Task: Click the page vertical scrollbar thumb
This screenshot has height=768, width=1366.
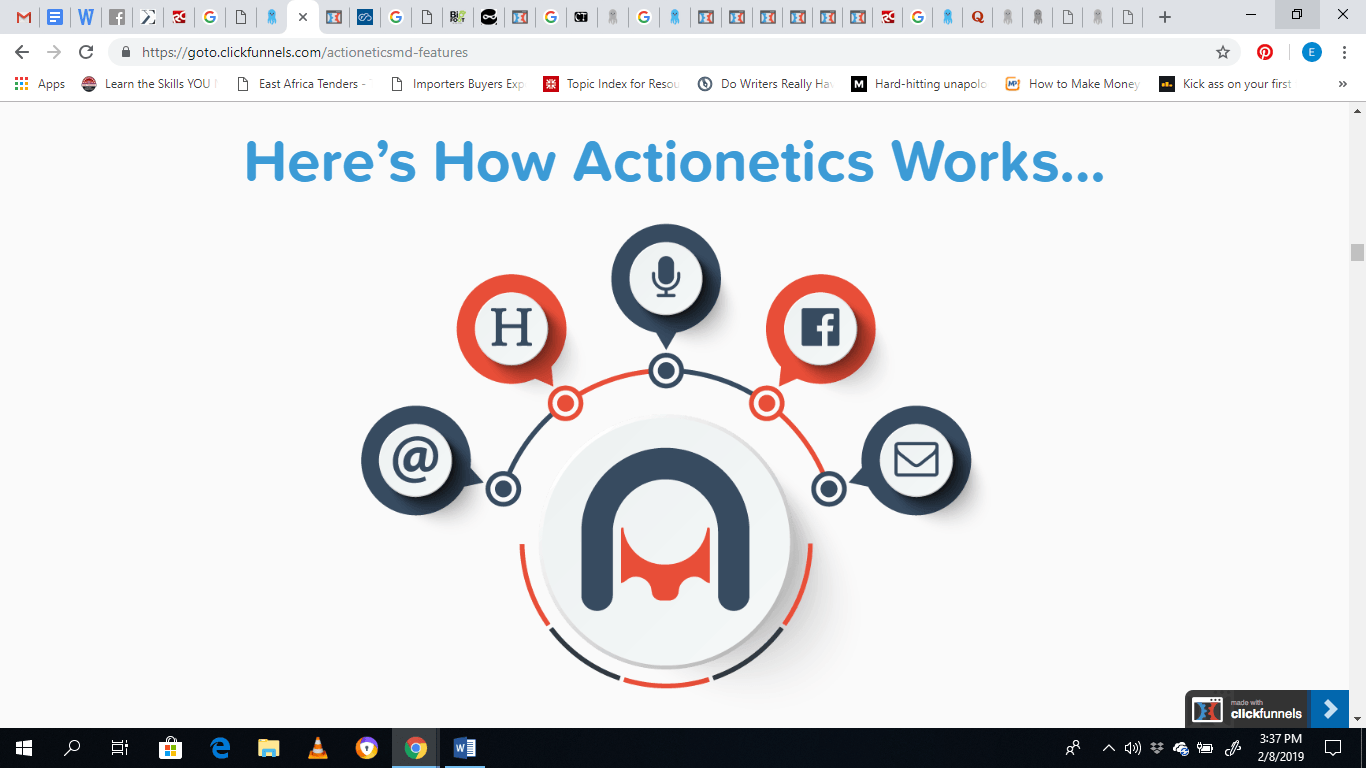Action: point(1357,252)
